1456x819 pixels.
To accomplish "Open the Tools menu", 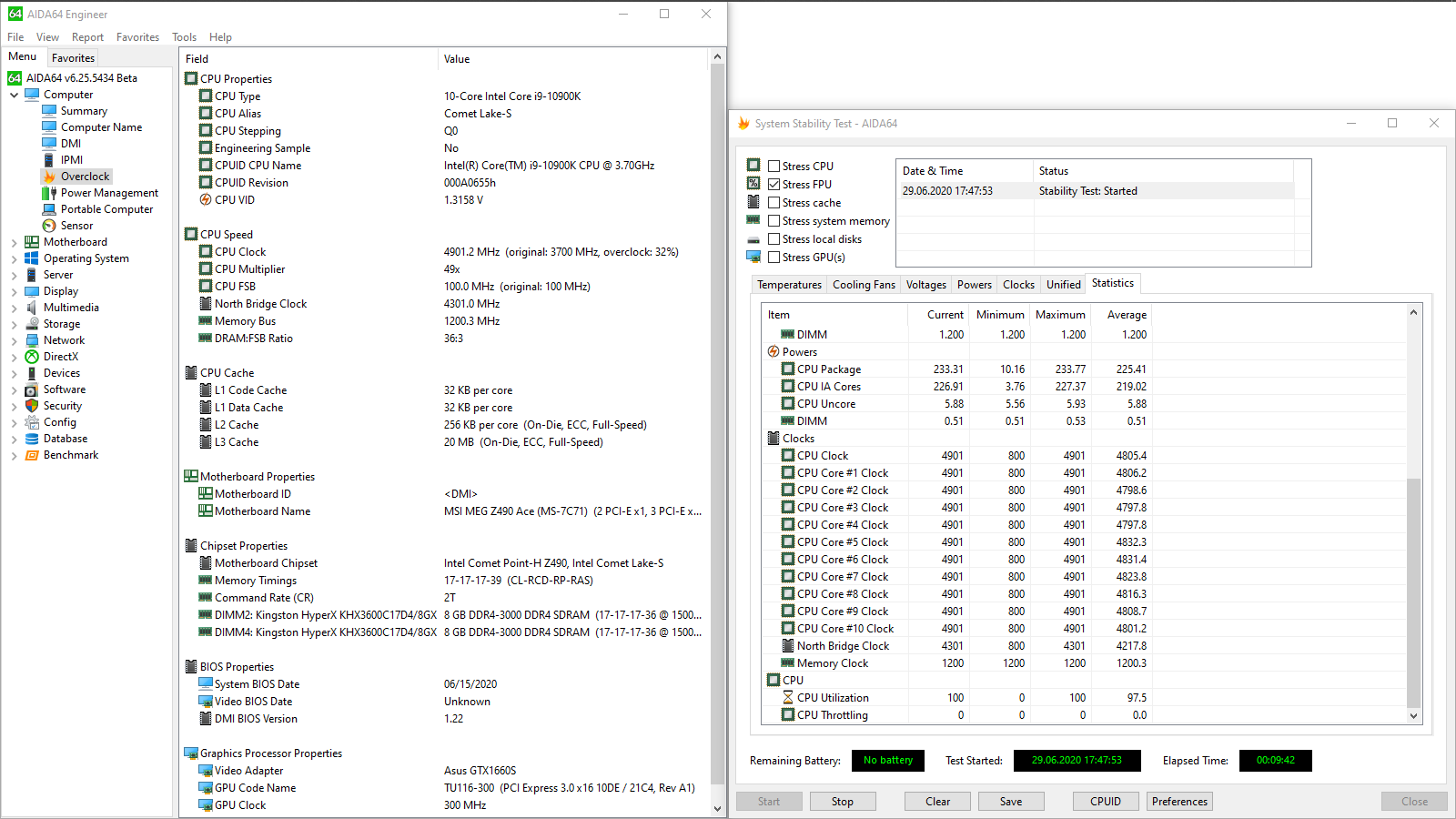I will click(184, 37).
